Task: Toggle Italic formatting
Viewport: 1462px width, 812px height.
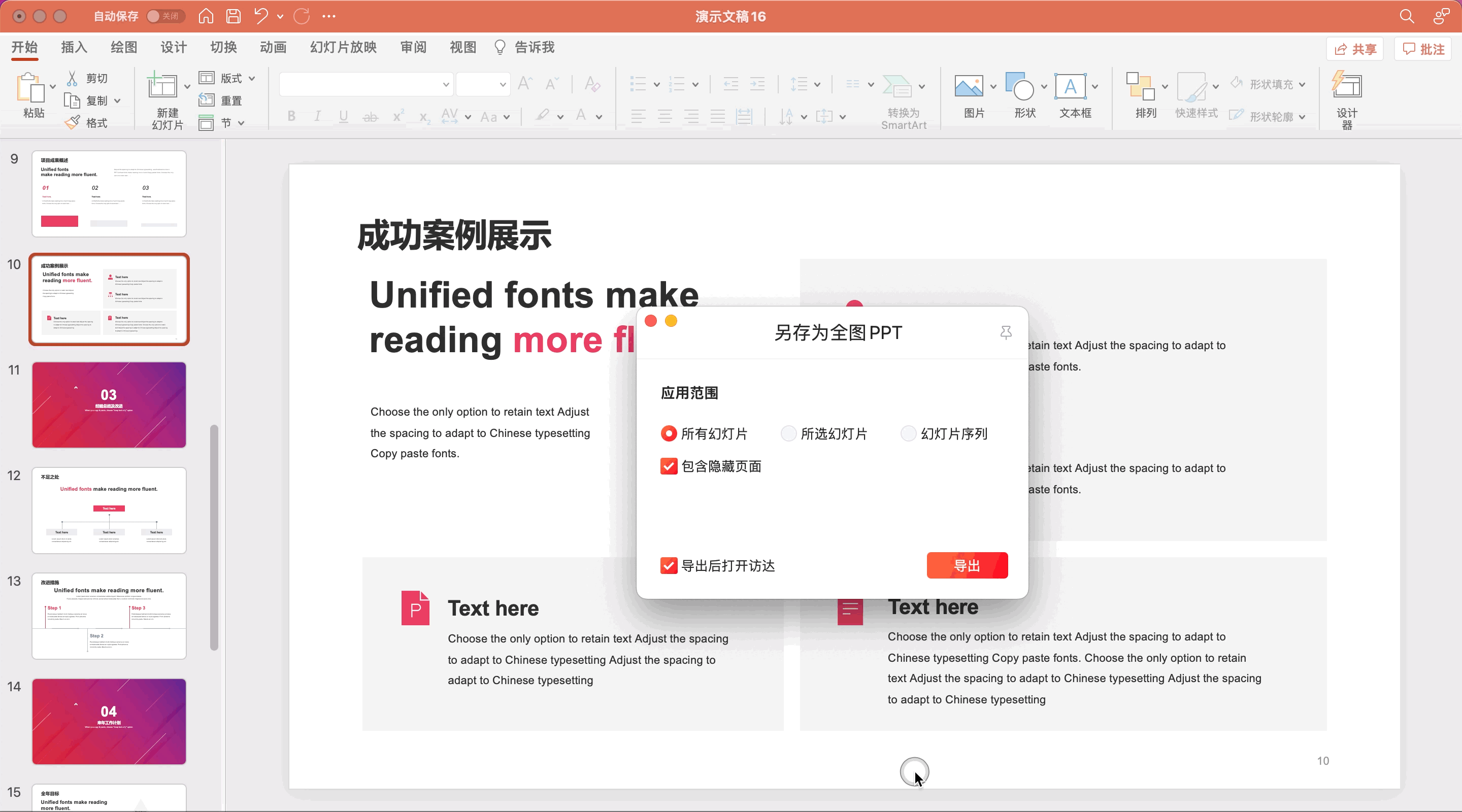Action: (317, 116)
